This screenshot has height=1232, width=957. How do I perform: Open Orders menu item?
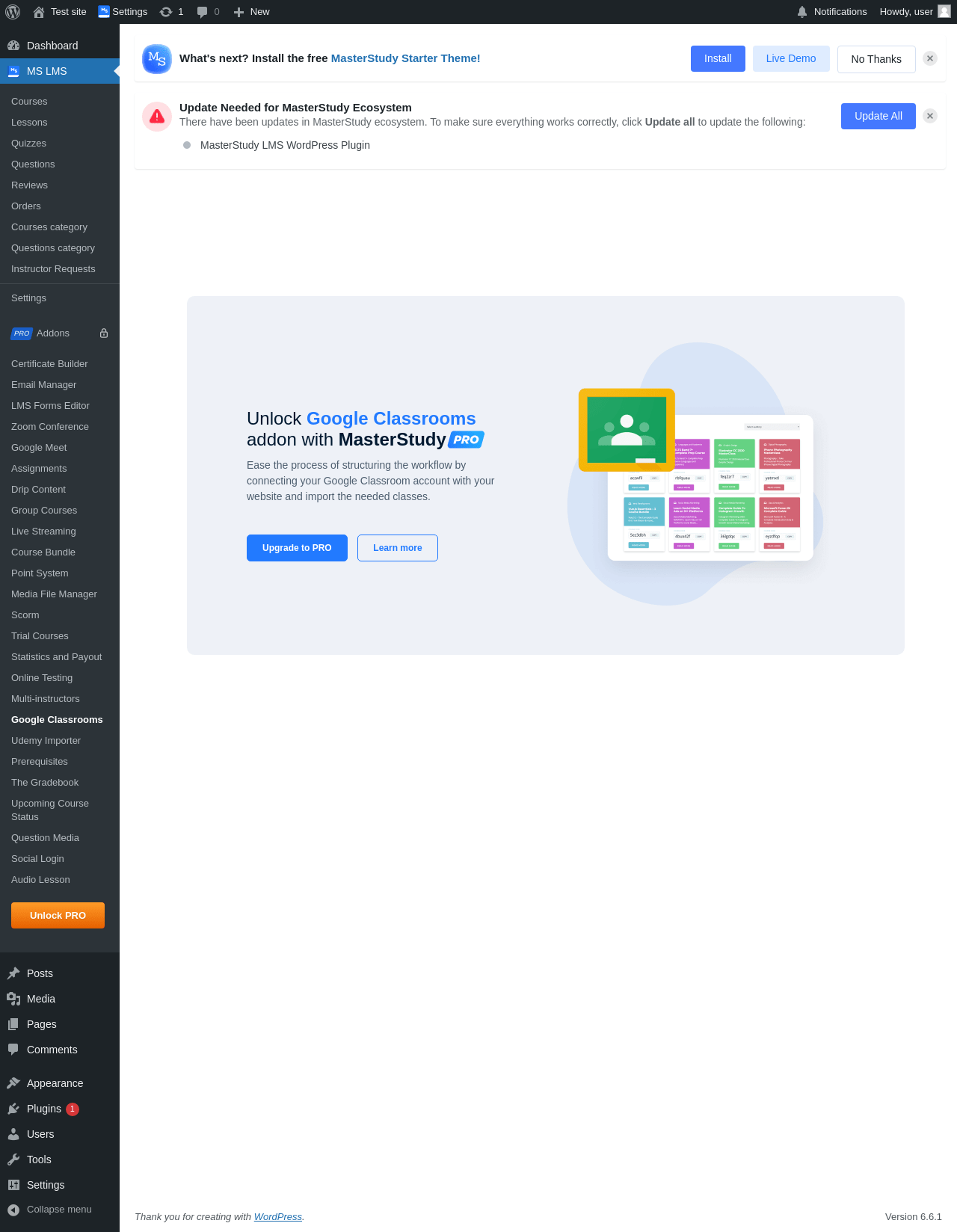pos(26,206)
